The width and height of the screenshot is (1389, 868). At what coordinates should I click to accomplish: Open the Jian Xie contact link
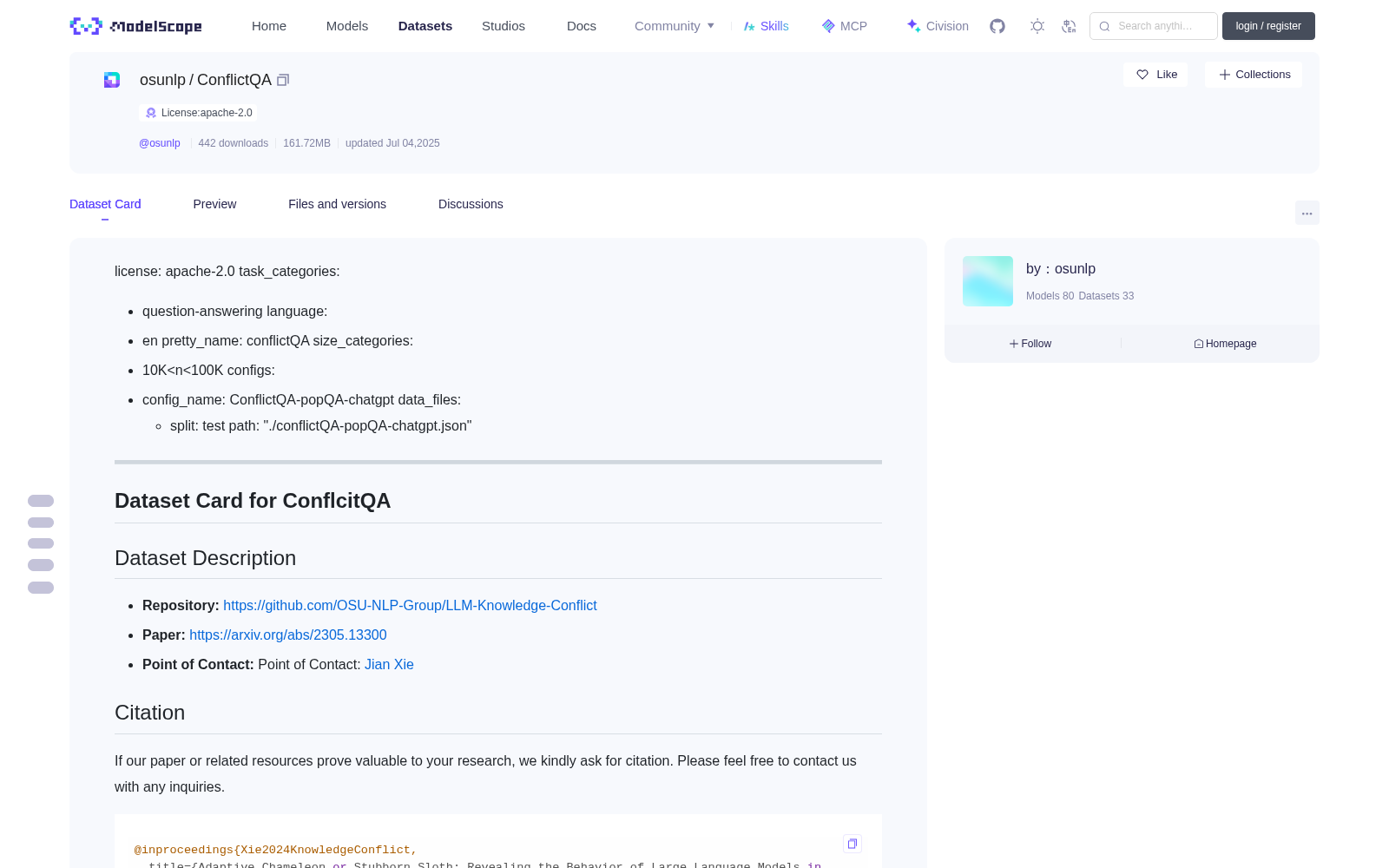[389, 664]
